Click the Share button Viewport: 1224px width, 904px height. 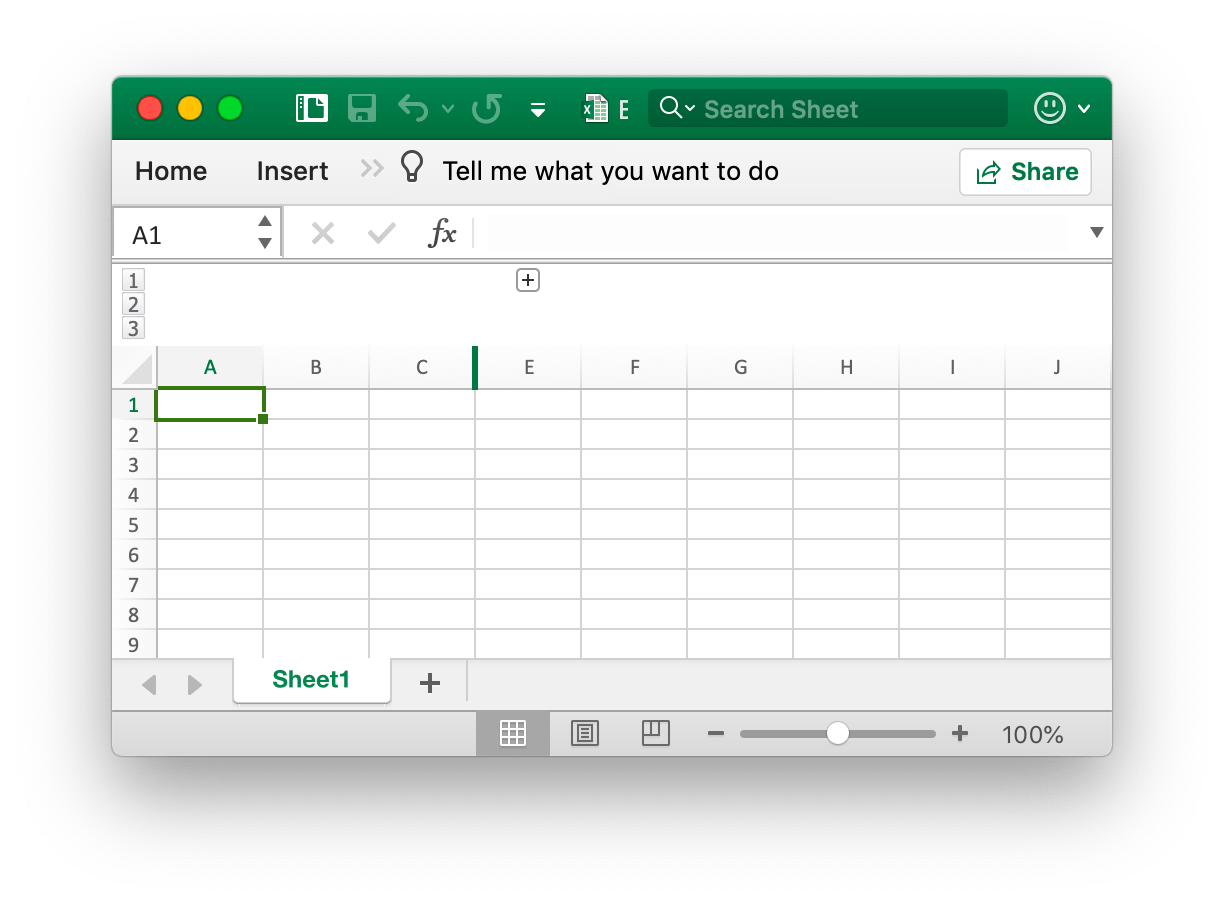click(1025, 172)
